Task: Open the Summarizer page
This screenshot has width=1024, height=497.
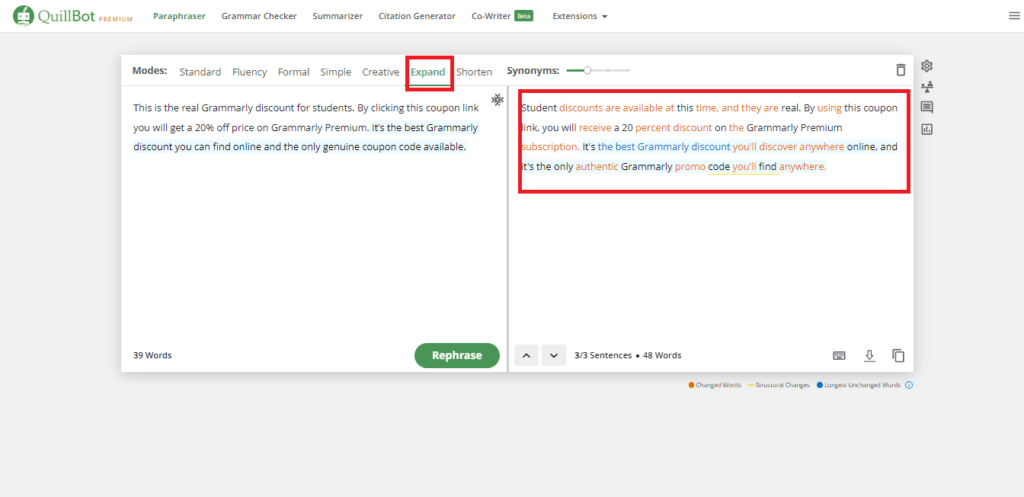Action: point(338,16)
